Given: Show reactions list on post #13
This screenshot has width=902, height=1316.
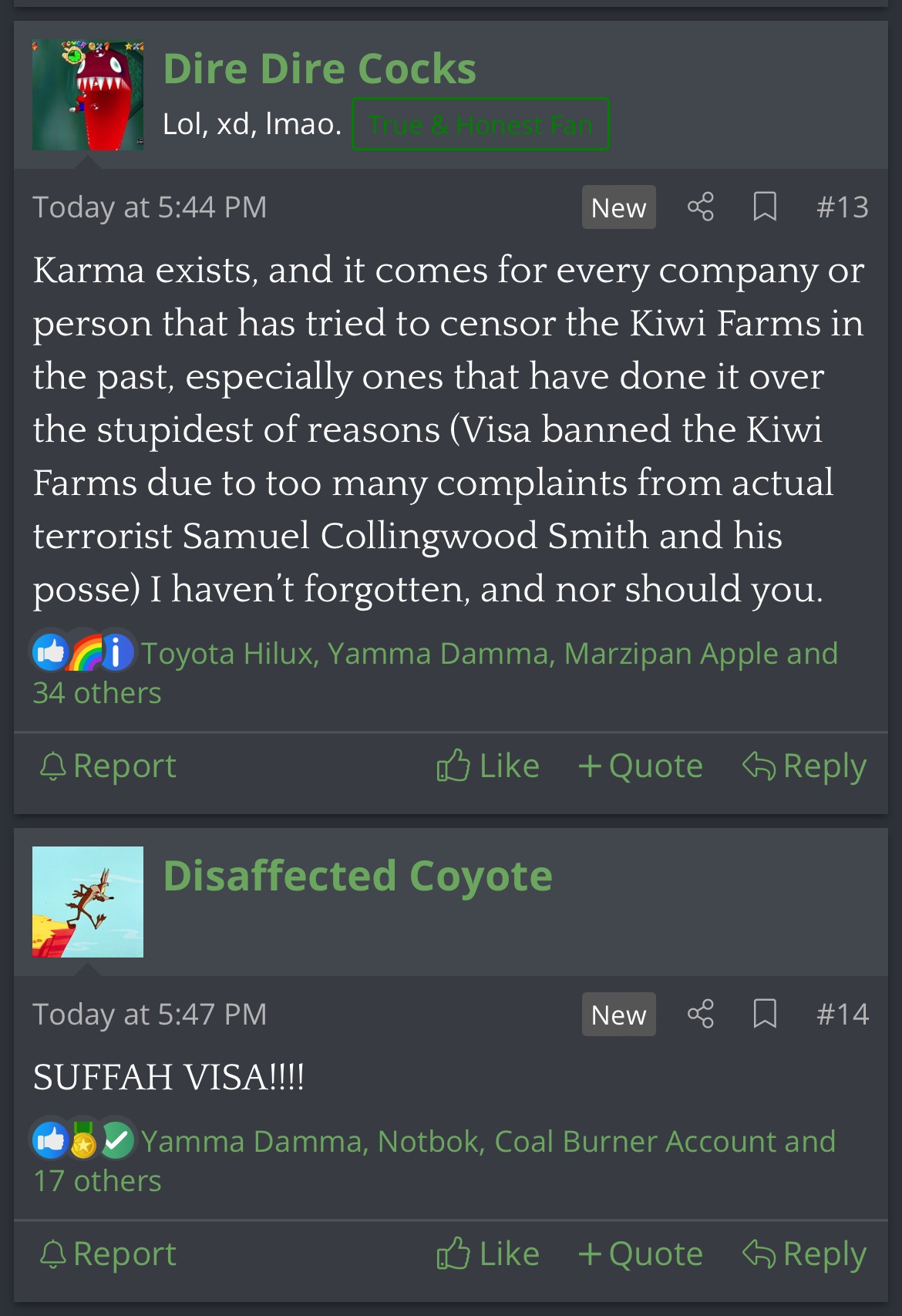Looking at the screenshot, I should [x=487, y=655].
